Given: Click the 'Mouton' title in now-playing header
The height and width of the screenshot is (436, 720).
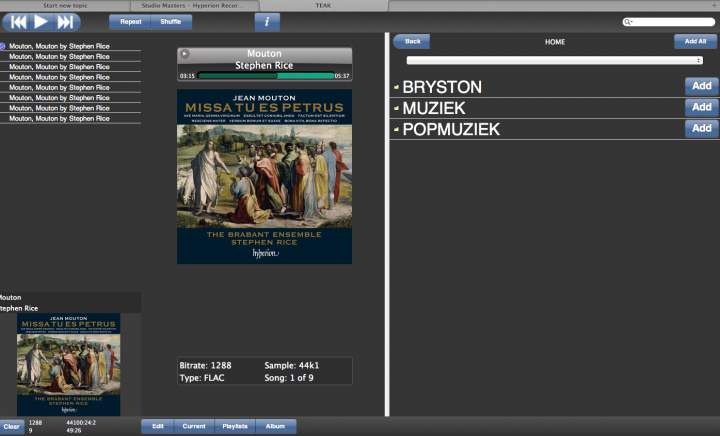Looking at the screenshot, I should (x=264, y=54).
